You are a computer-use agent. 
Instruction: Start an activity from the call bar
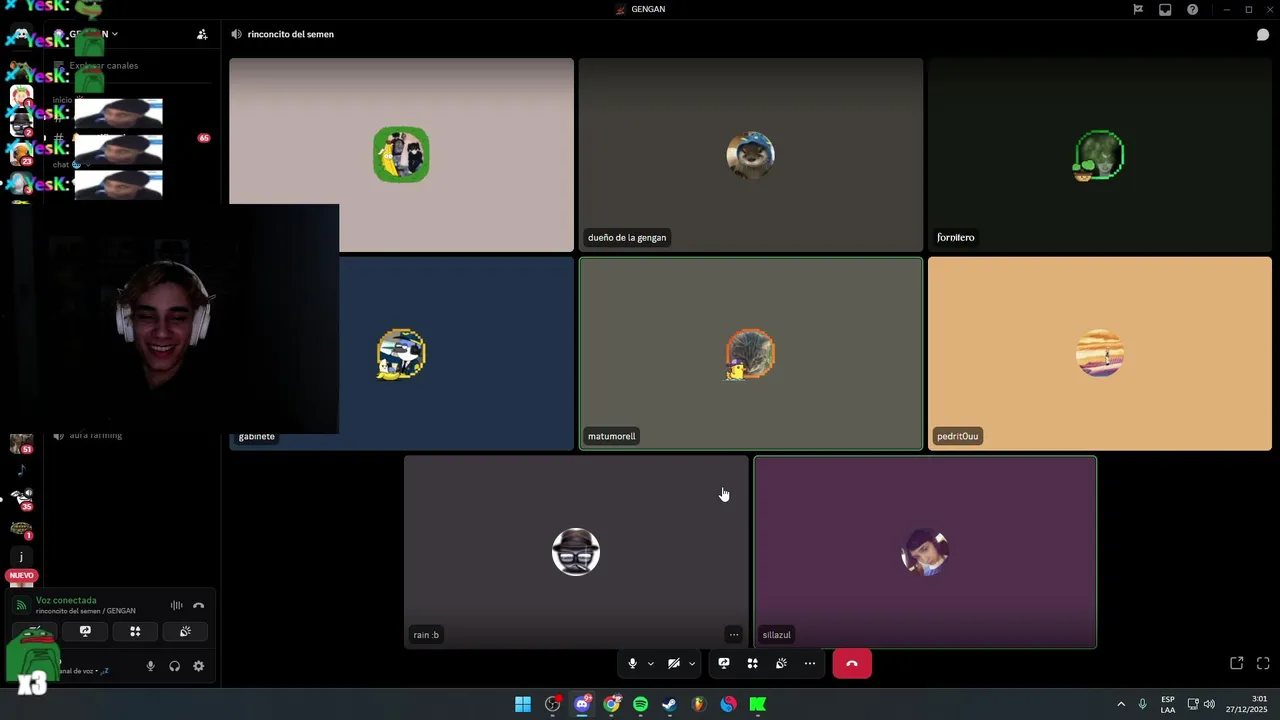(753, 663)
